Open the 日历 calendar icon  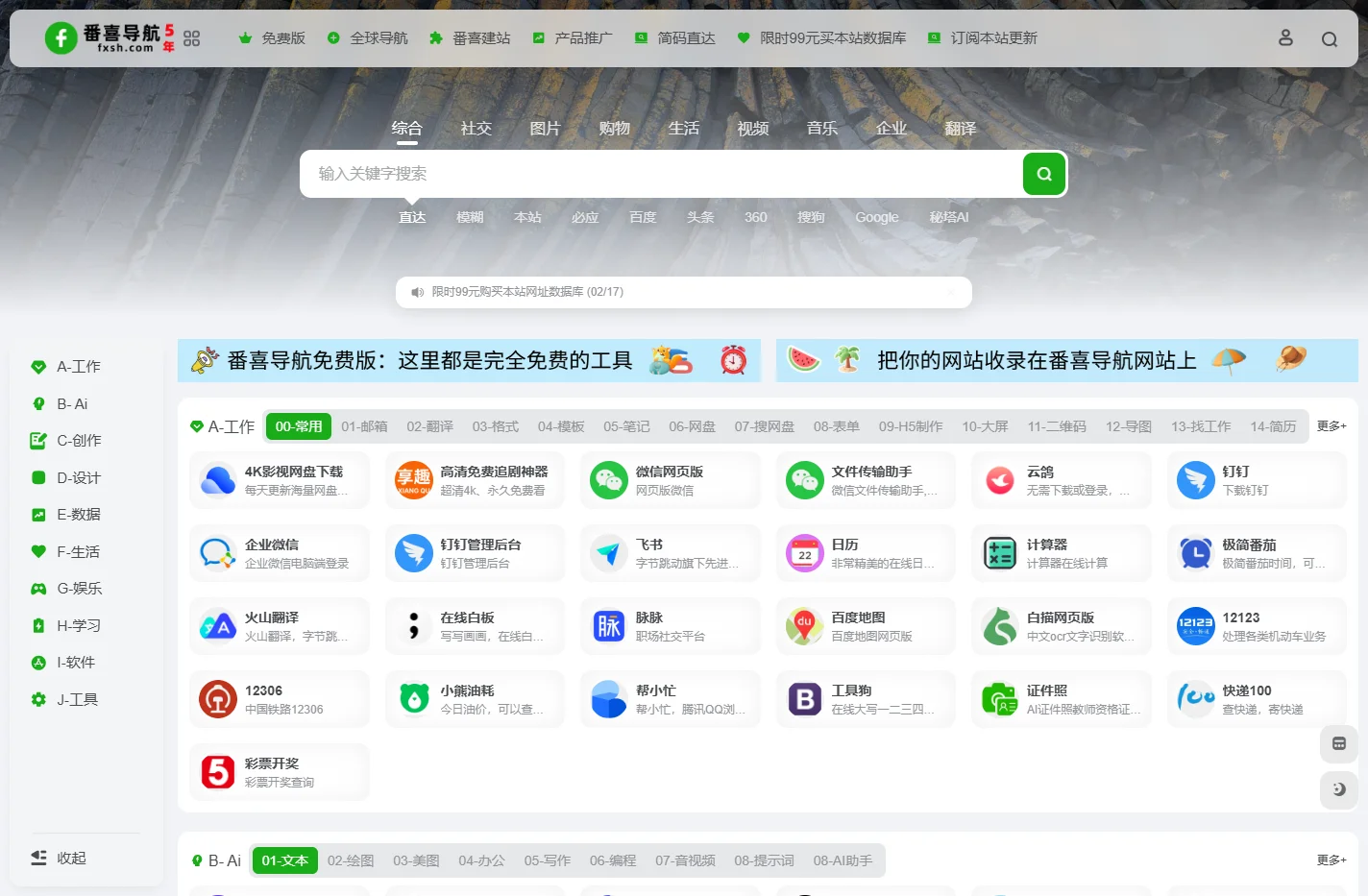coord(805,553)
